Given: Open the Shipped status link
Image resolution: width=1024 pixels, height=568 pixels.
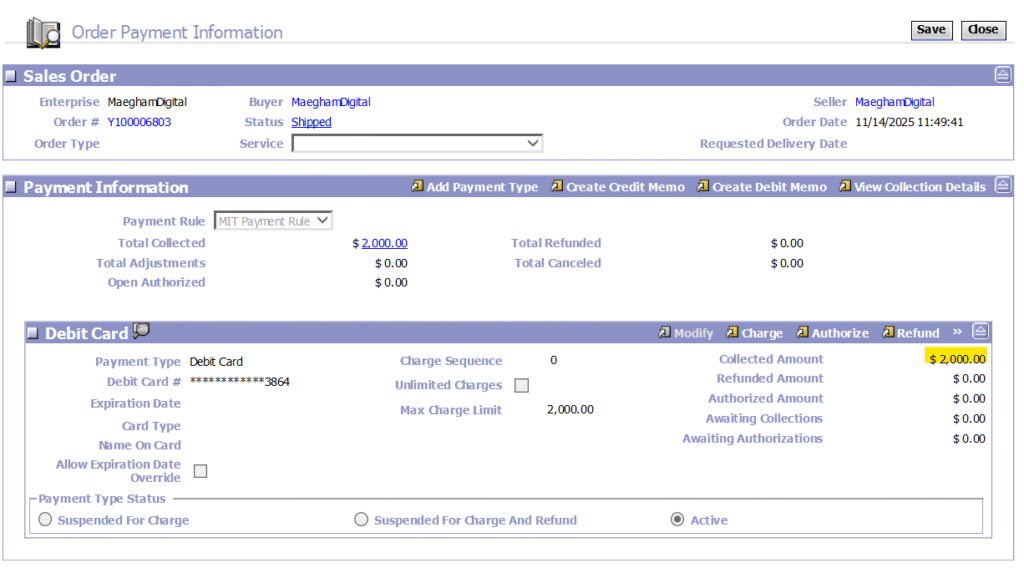Looking at the screenshot, I should pos(311,122).
